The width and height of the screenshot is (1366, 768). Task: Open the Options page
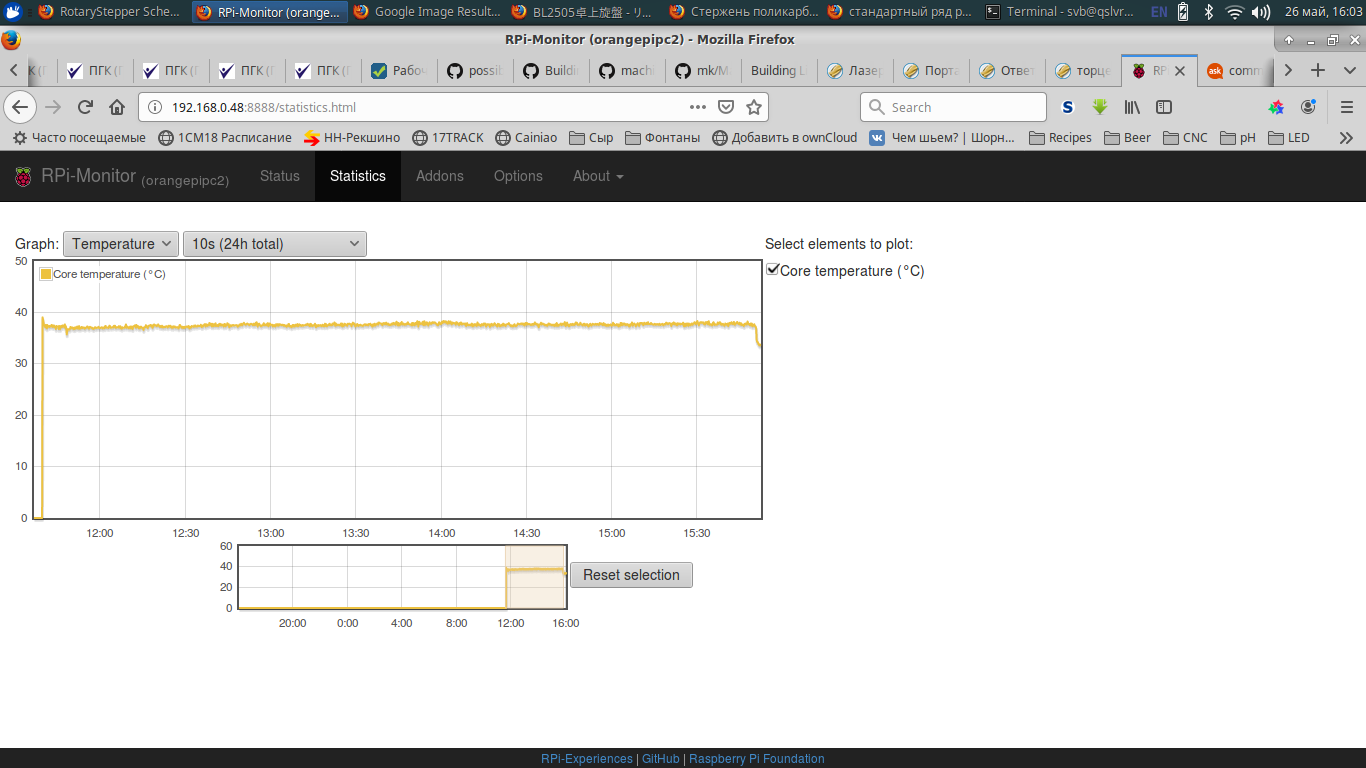click(518, 176)
